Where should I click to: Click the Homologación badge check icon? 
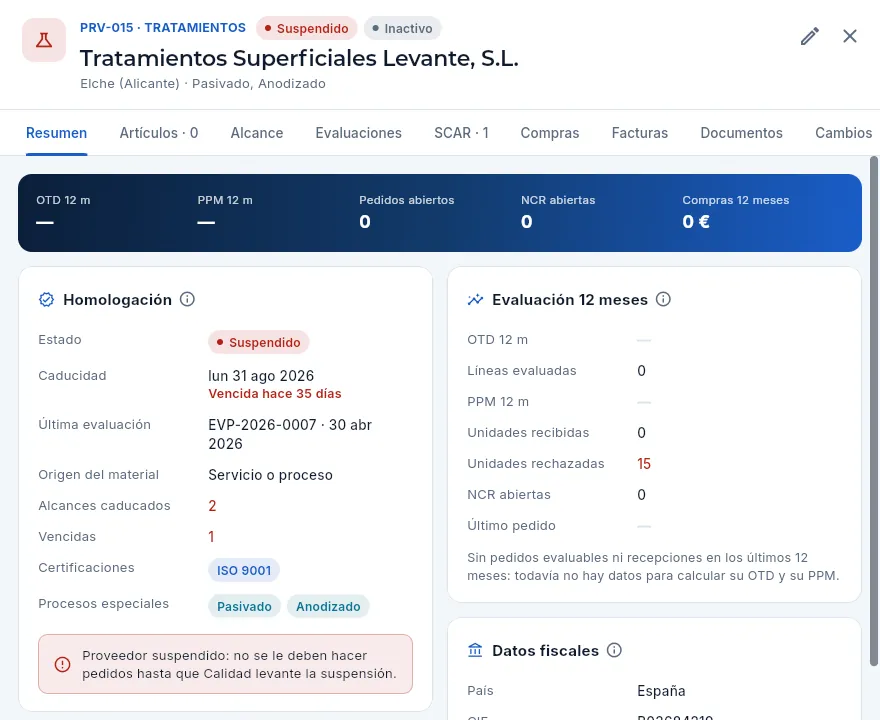coord(47,300)
